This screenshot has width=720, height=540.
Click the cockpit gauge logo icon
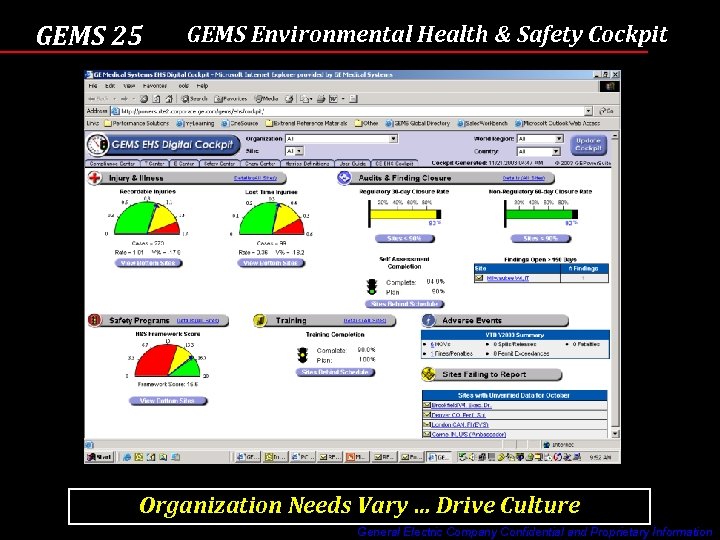coord(97,145)
